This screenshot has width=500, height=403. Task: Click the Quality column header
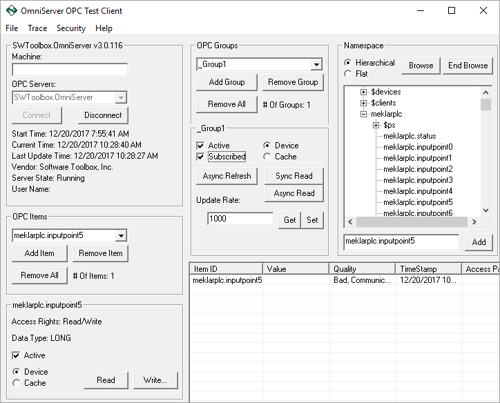pos(362,269)
